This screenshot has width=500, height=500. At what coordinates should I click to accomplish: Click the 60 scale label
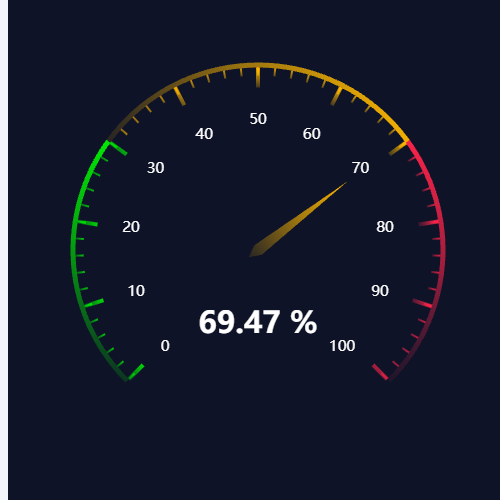point(312,134)
